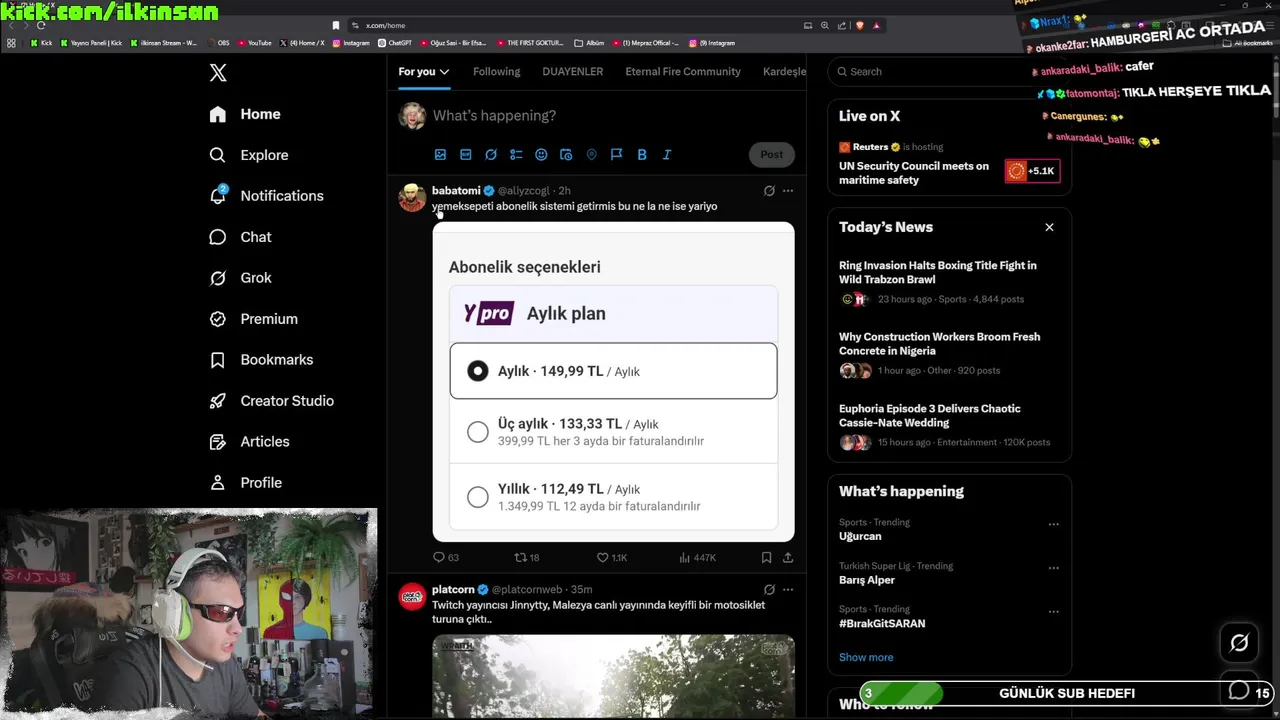Open platcorn's profile name link

pos(453,589)
